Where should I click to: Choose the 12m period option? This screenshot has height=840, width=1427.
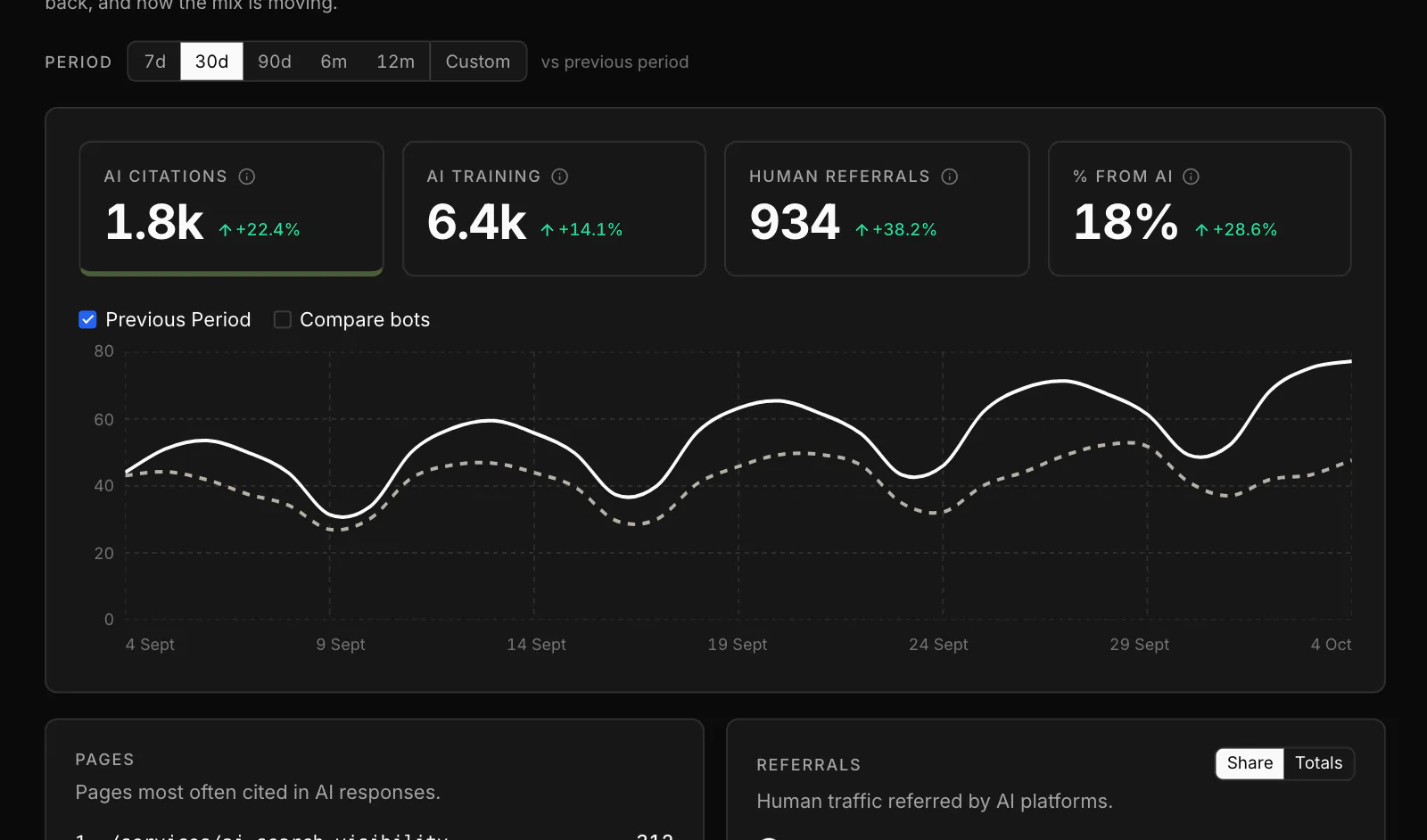396,62
